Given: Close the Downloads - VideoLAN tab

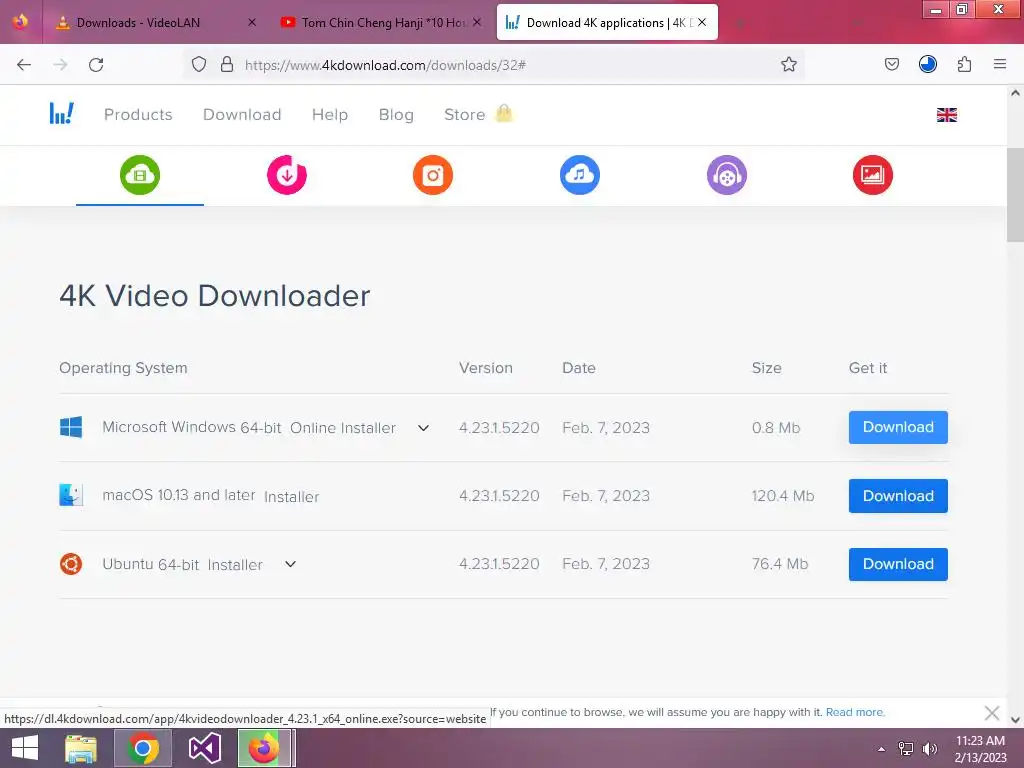Looking at the screenshot, I should [252, 22].
